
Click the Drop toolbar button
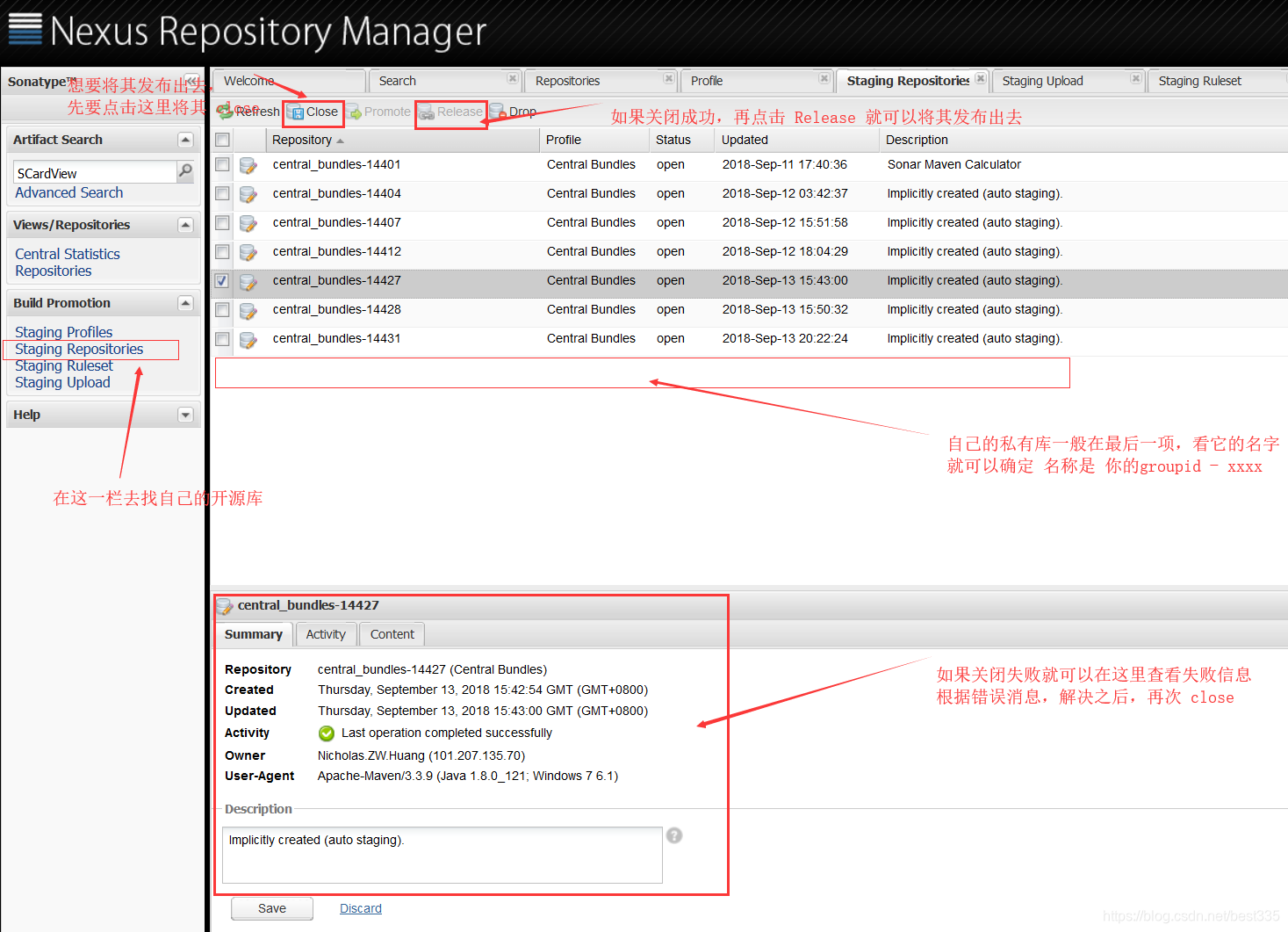click(x=514, y=112)
